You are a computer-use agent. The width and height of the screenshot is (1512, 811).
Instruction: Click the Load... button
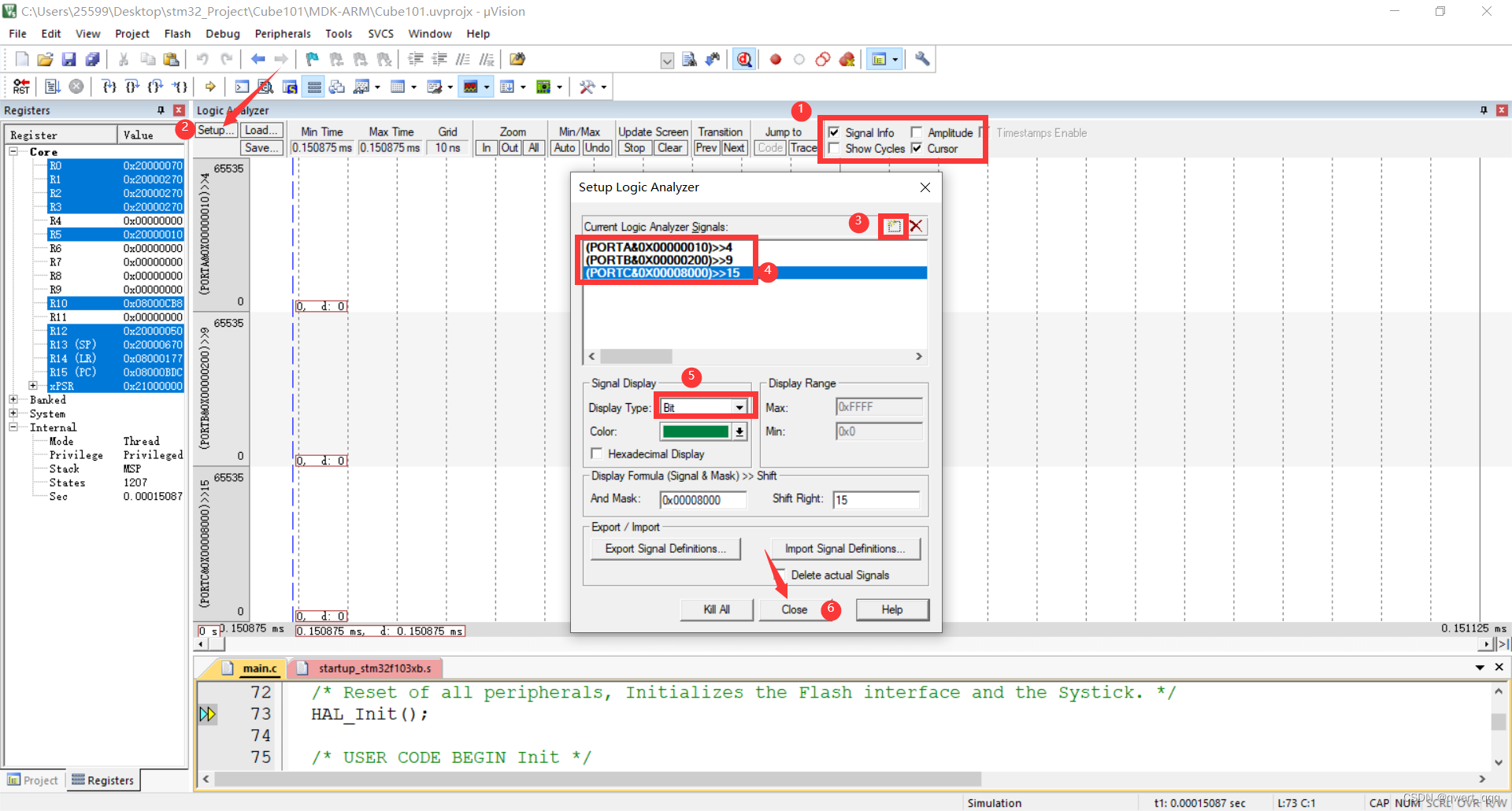pos(261,131)
